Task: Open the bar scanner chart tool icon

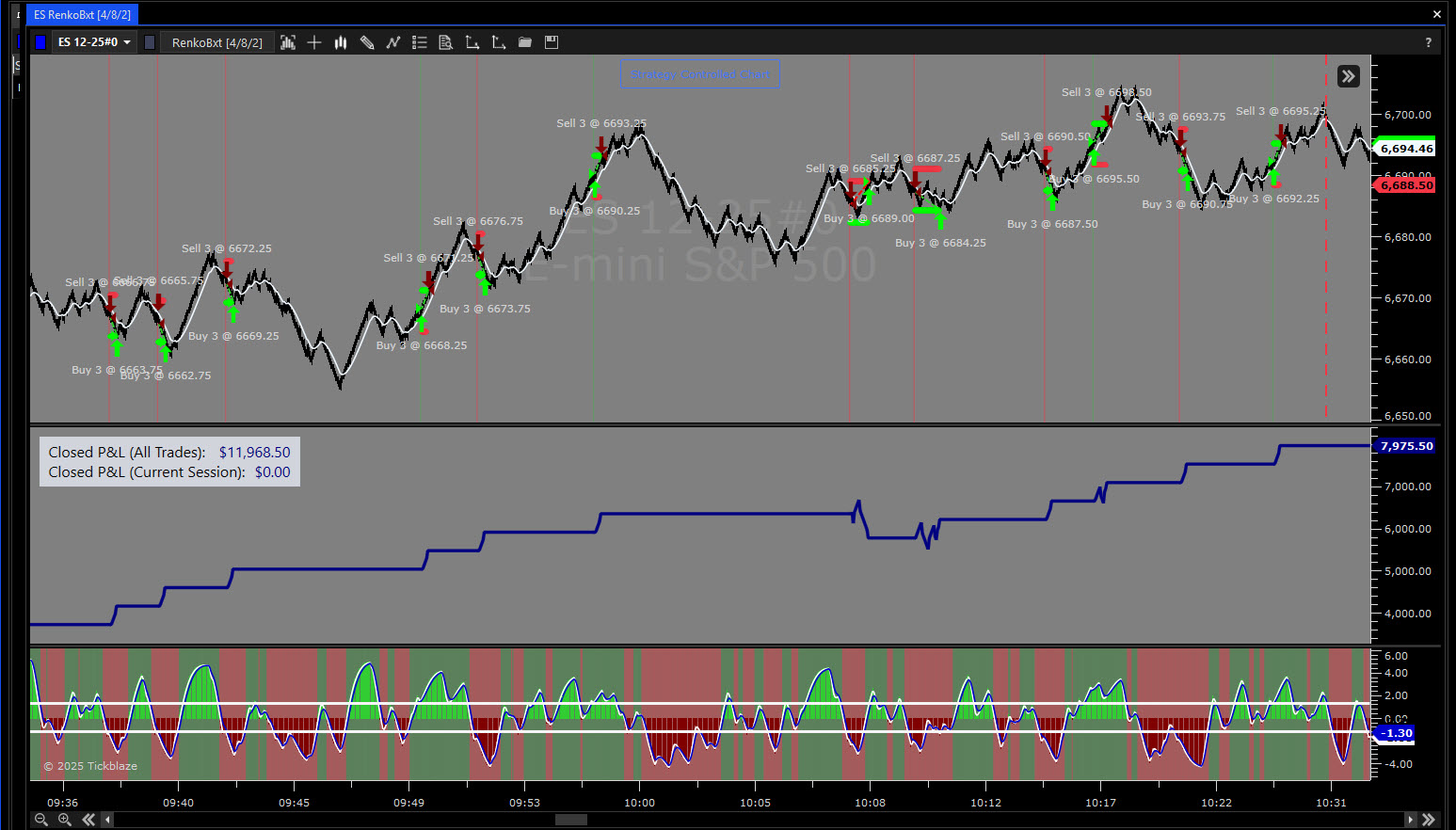Action: pos(288,42)
